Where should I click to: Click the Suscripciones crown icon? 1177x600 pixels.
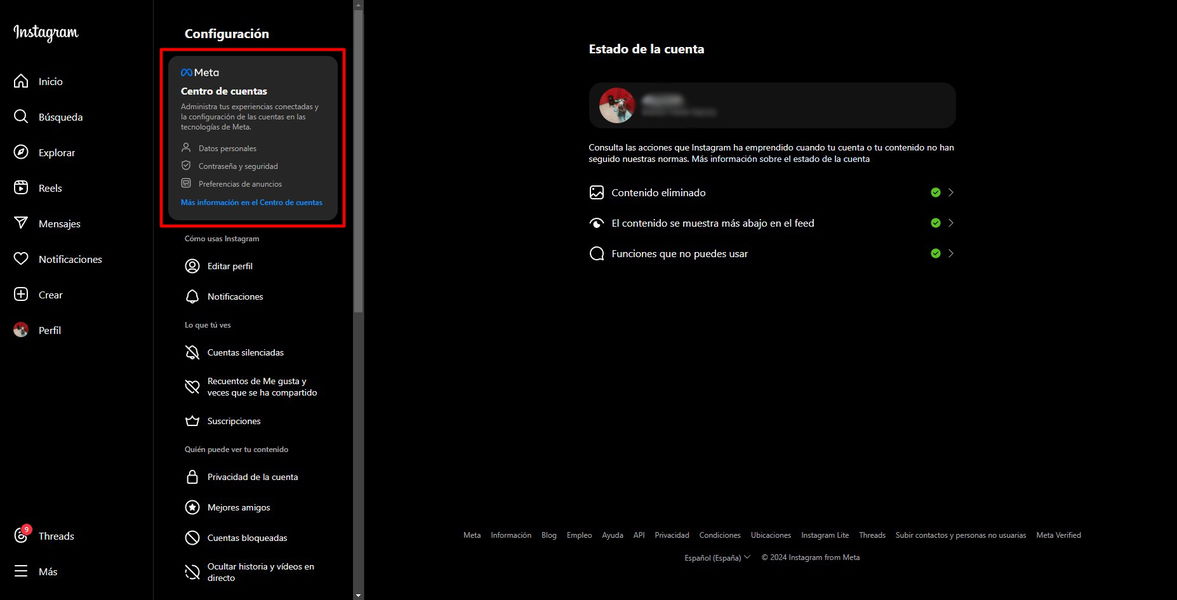tap(192, 421)
